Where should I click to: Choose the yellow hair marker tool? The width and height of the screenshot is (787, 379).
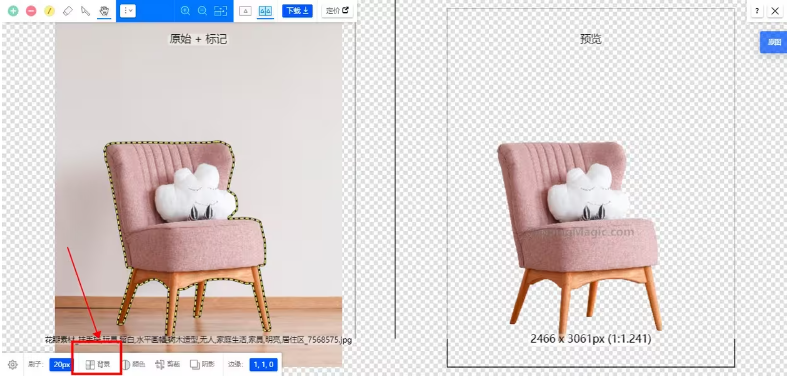point(49,11)
